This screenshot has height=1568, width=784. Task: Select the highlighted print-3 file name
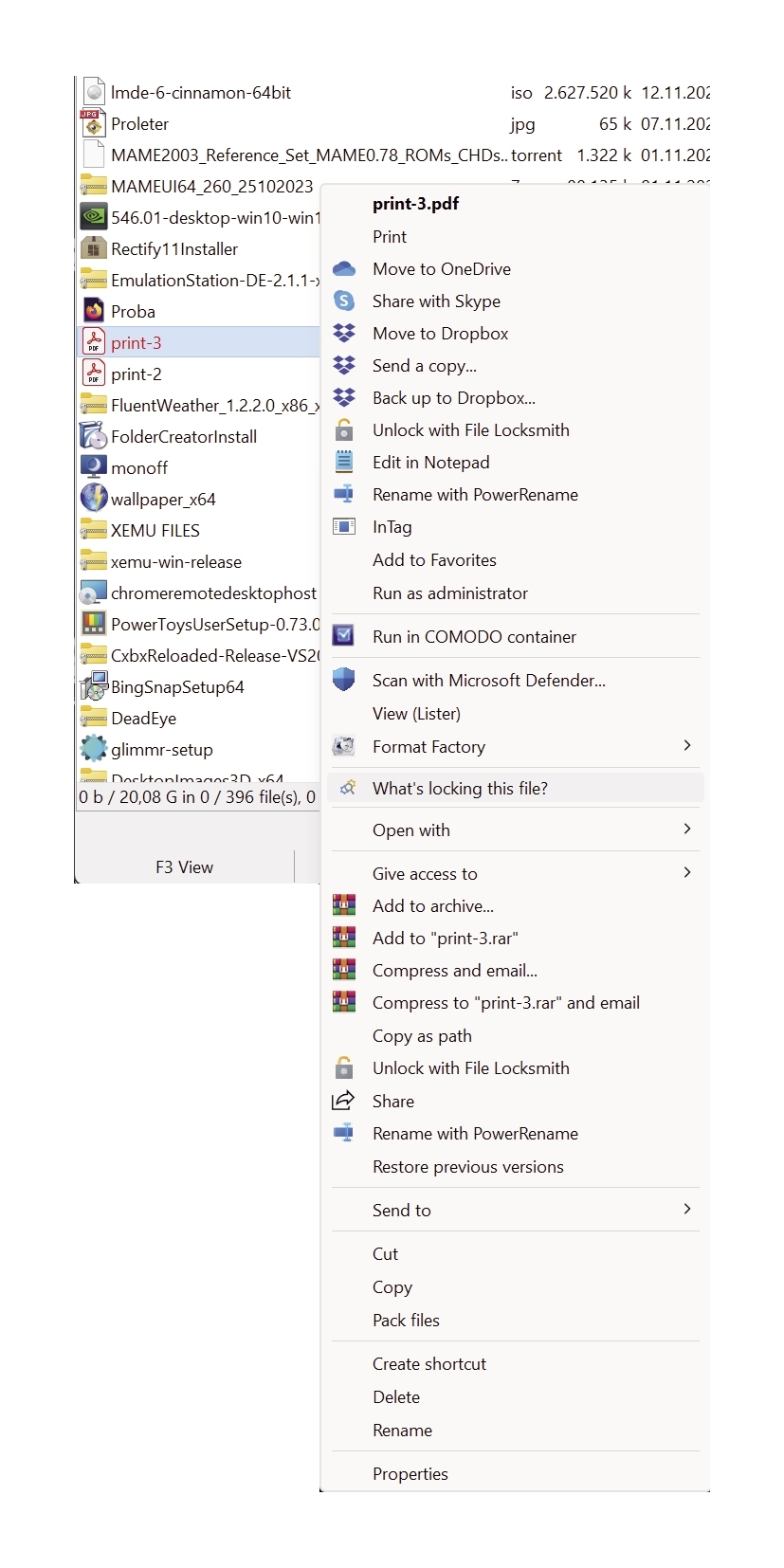[137, 343]
